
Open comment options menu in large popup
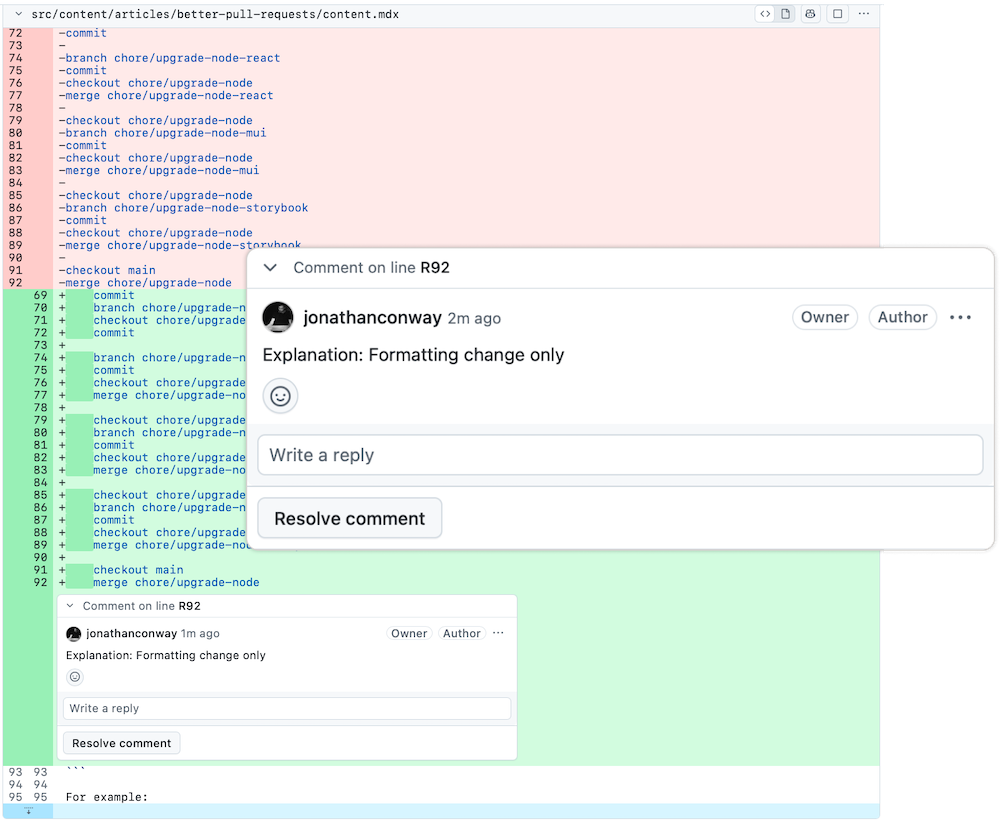[x=960, y=318]
